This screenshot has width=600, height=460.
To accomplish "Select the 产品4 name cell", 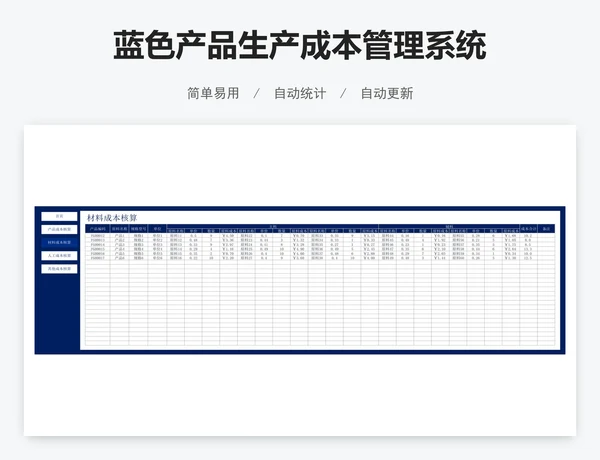I will pyautogui.click(x=119, y=249).
